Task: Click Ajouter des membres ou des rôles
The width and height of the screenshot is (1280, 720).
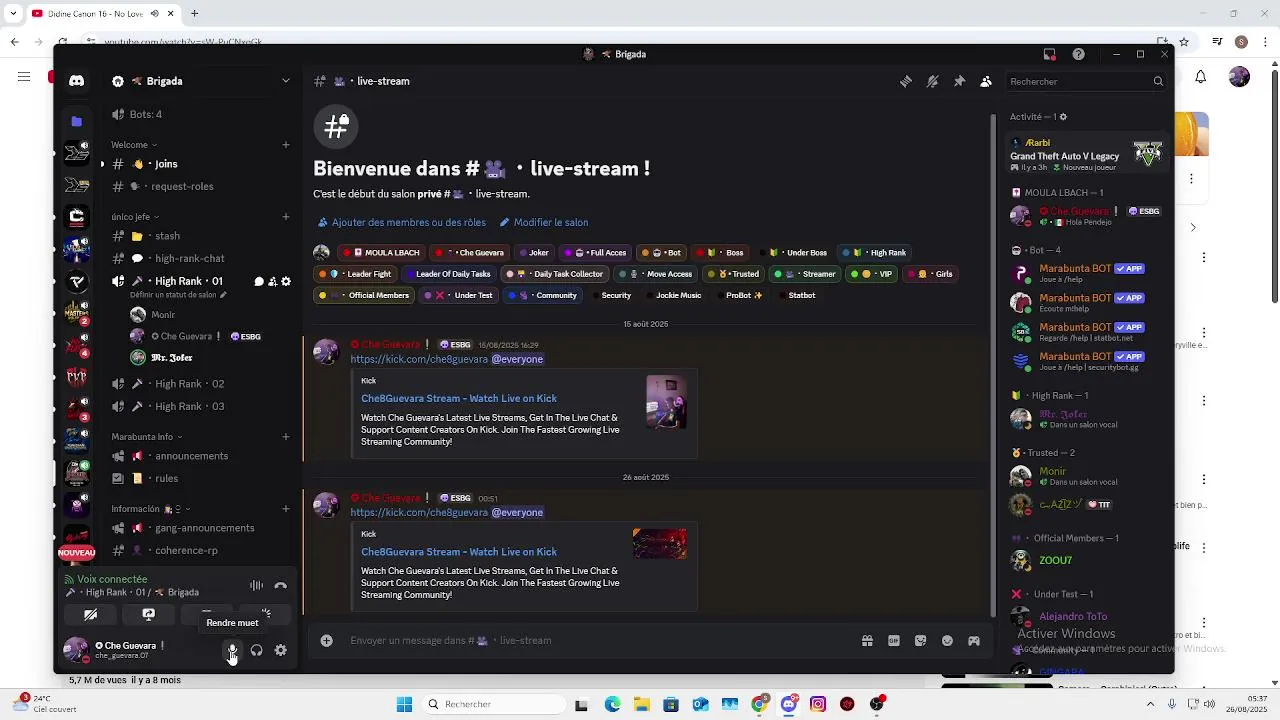Action: pyautogui.click(x=402, y=223)
